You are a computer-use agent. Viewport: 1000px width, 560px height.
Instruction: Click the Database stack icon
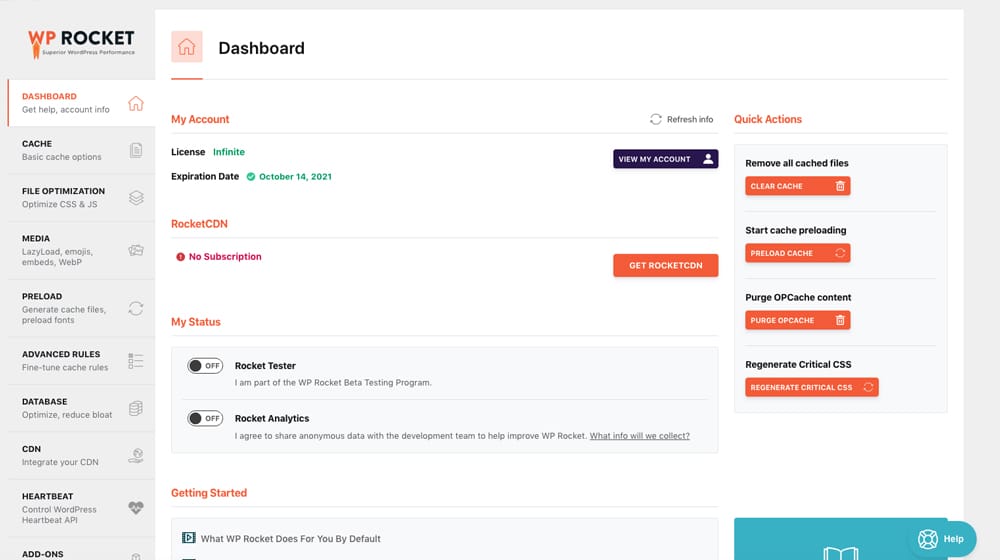[136, 408]
